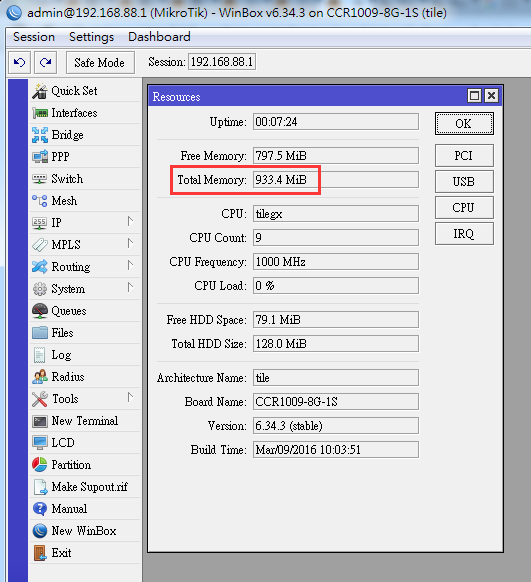Close the Resources window
This screenshot has height=582, width=531.
pos(491,96)
